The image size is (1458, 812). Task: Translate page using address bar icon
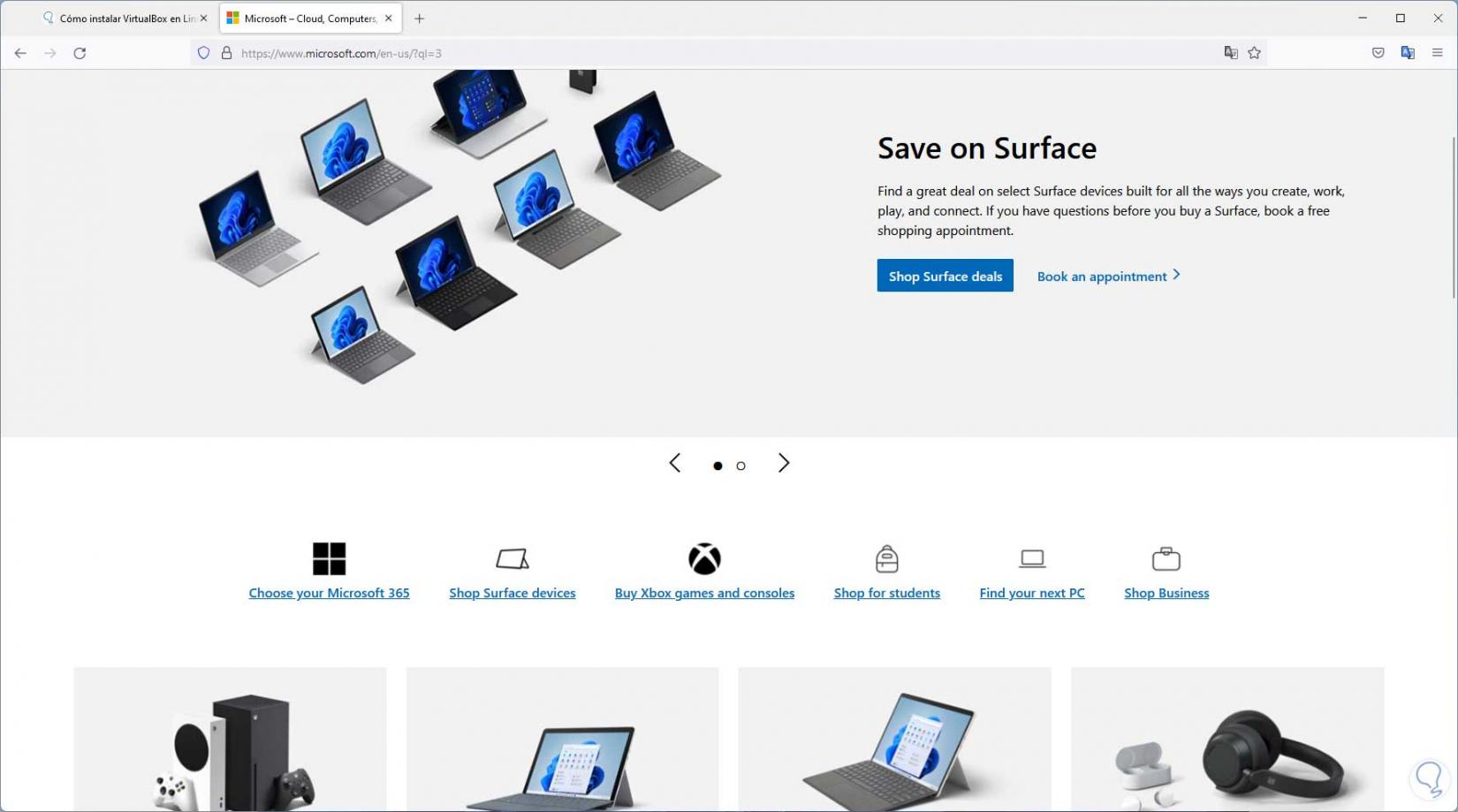point(1231,53)
